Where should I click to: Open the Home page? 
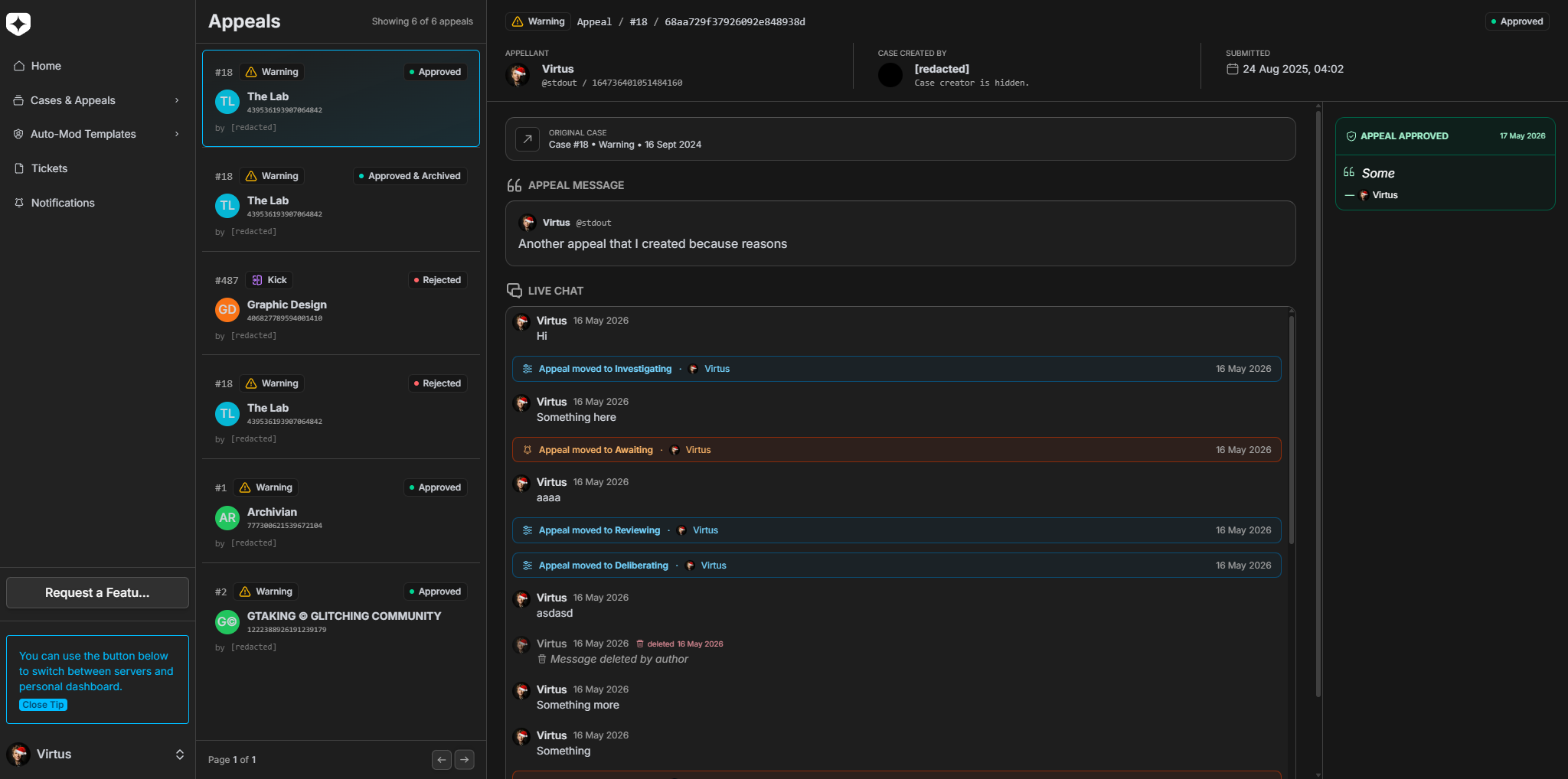(97, 66)
